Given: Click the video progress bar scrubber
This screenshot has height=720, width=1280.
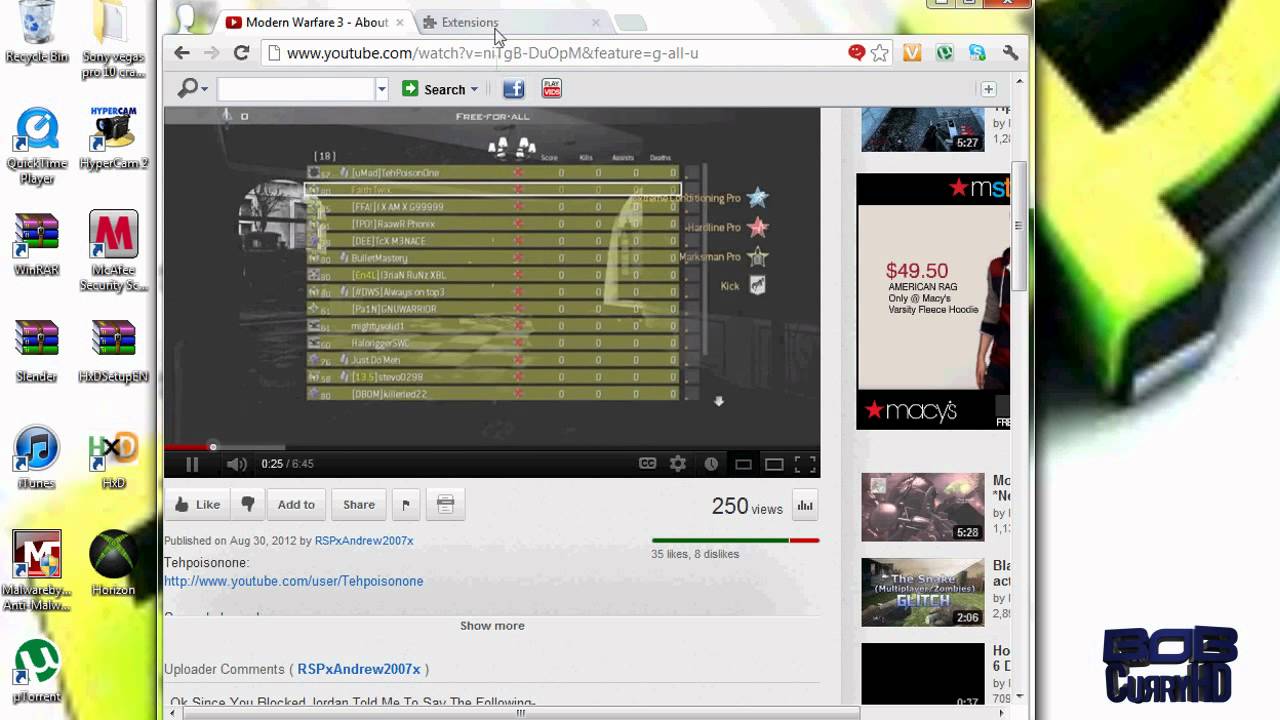Looking at the screenshot, I should [x=212, y=447].
